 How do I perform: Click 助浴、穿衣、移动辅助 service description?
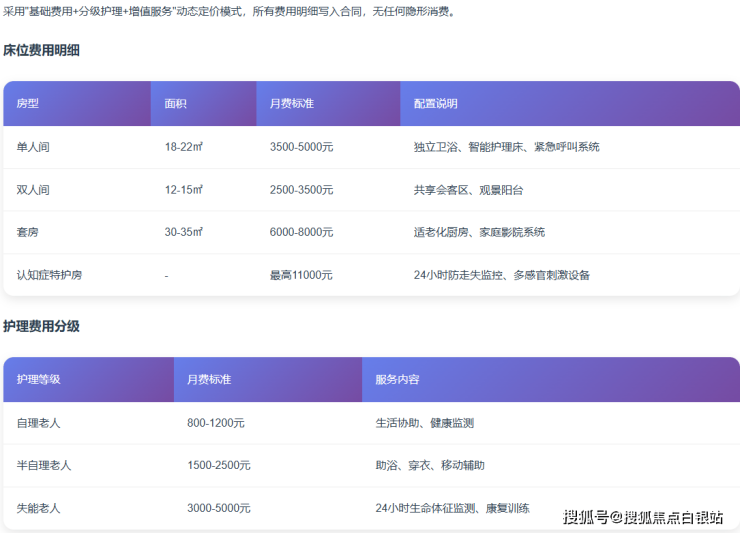[x=429, y=466]
